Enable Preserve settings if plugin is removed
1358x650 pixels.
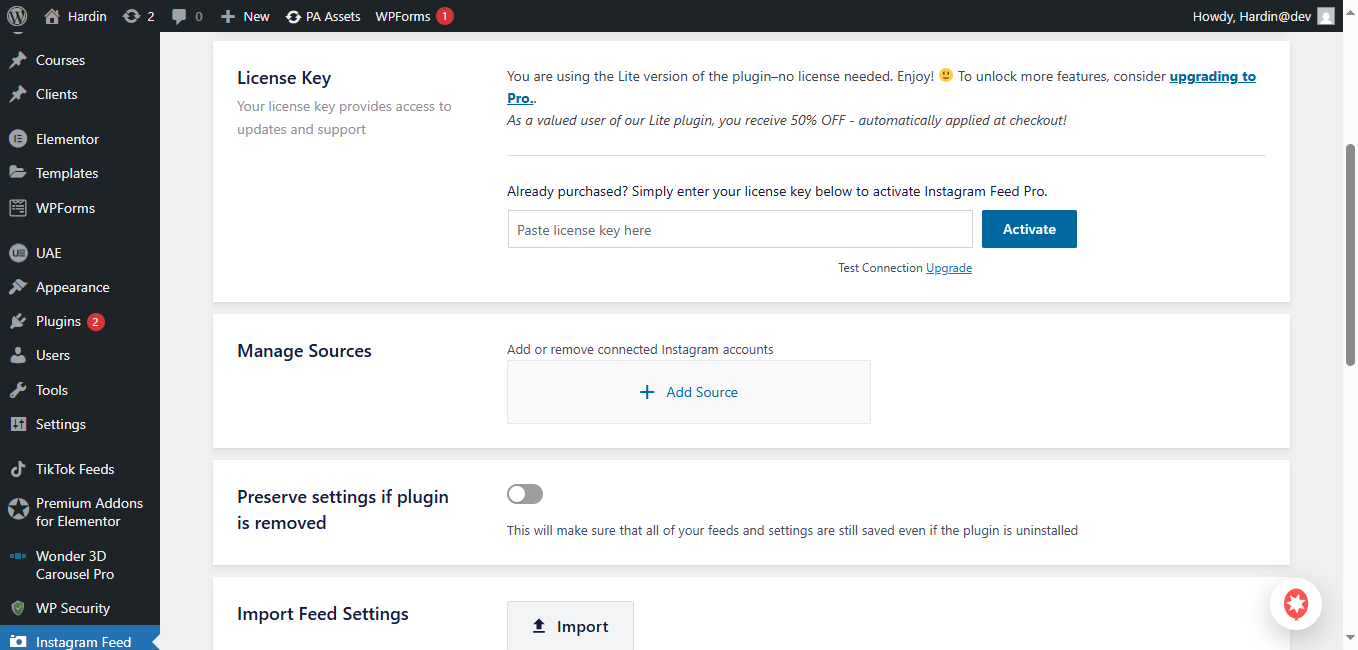[x=525, y=494]
